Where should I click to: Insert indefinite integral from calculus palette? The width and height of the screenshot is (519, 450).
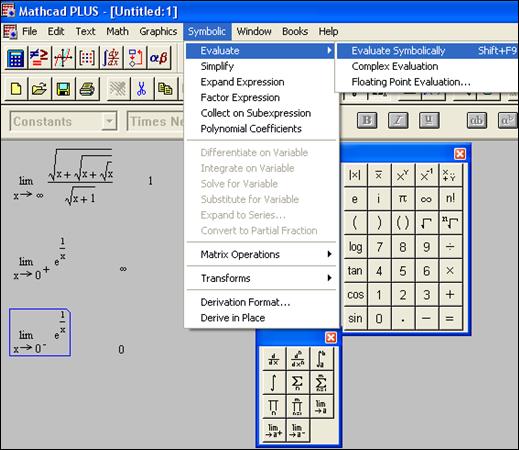coord(274,383)
